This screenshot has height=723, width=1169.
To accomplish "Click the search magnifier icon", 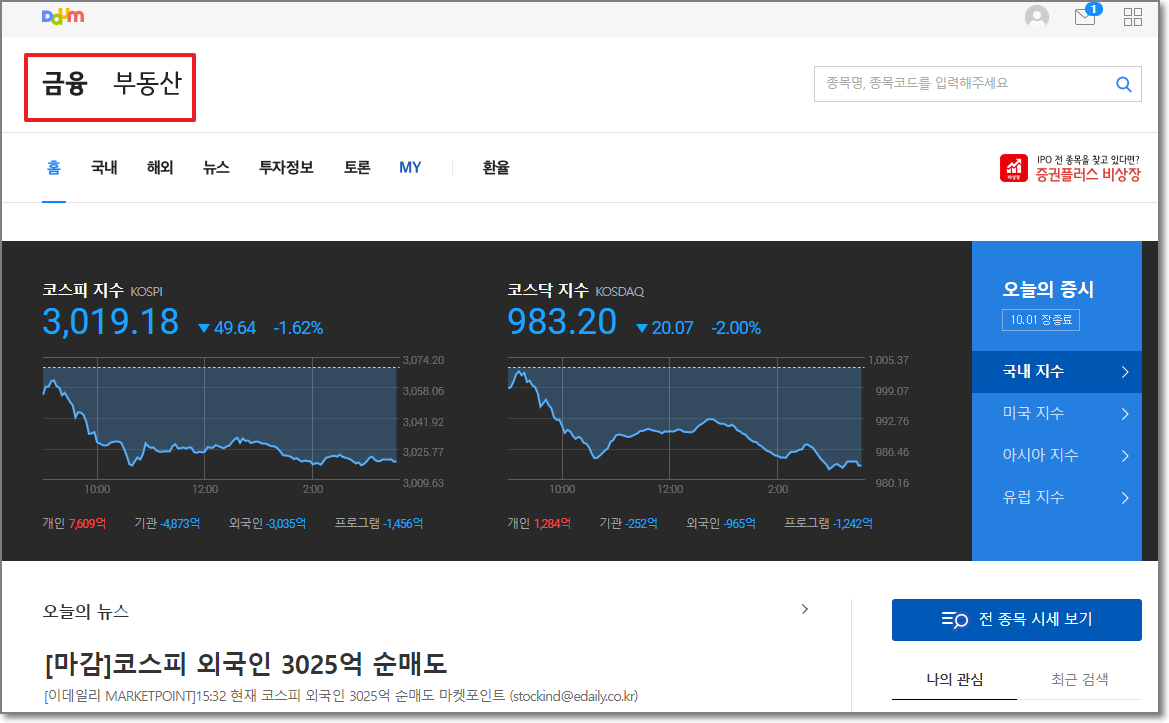I will tap(1124, 84).
